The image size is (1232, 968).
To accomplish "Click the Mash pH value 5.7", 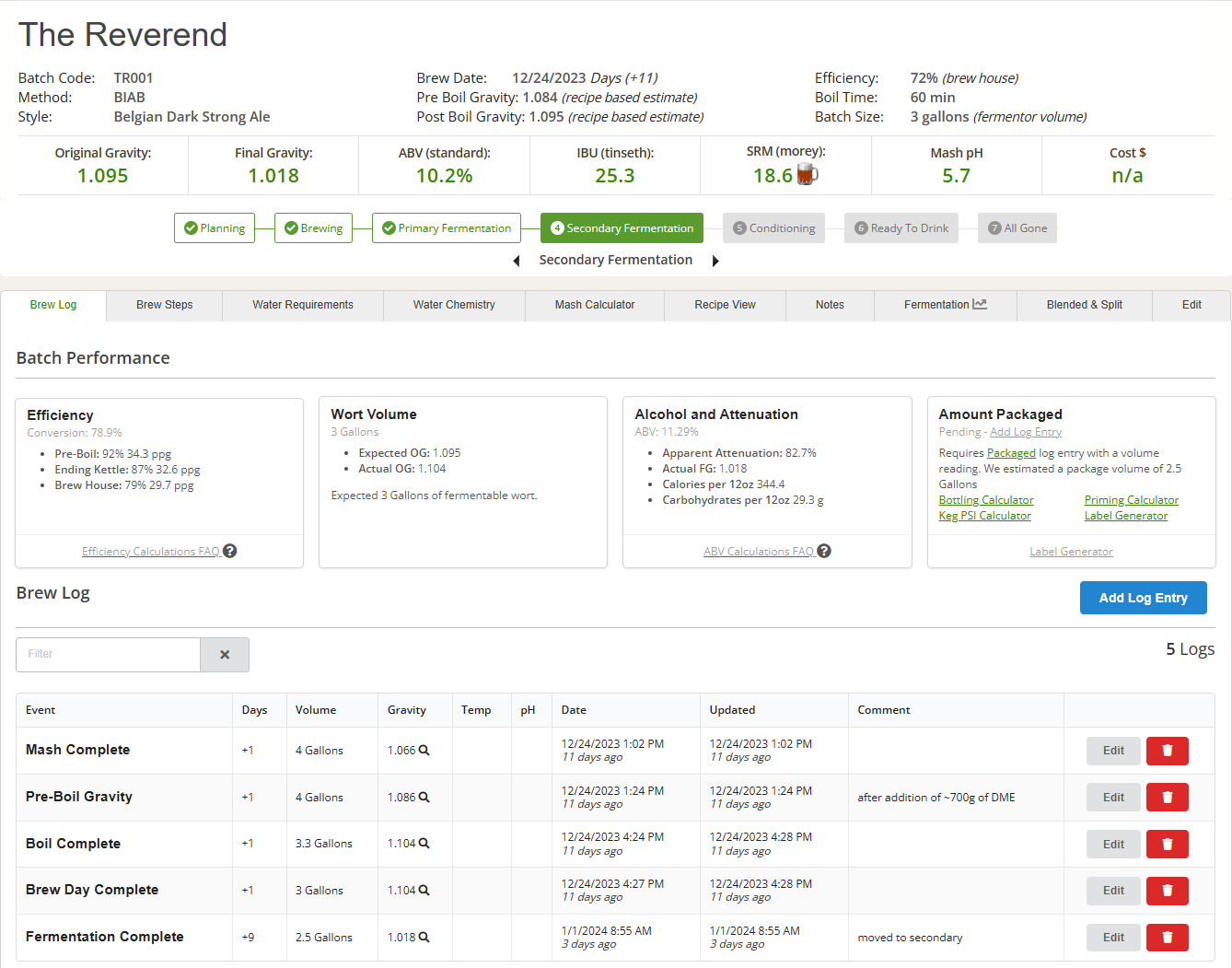I will (957, 176).
